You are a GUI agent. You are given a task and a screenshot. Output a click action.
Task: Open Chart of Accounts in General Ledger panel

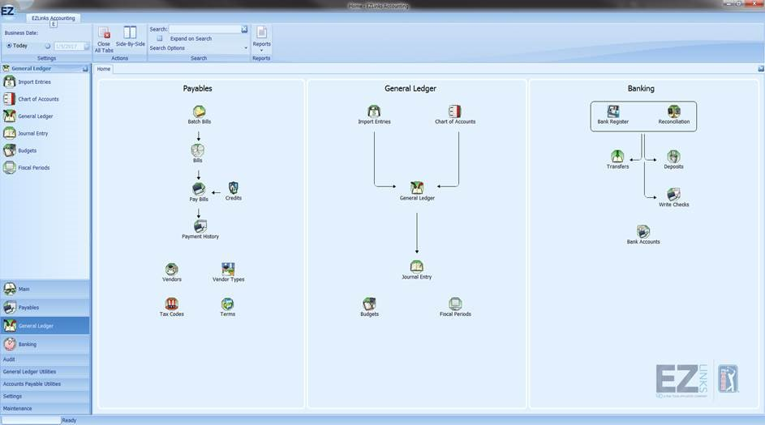pyautogui.click(x=455, y=115)
